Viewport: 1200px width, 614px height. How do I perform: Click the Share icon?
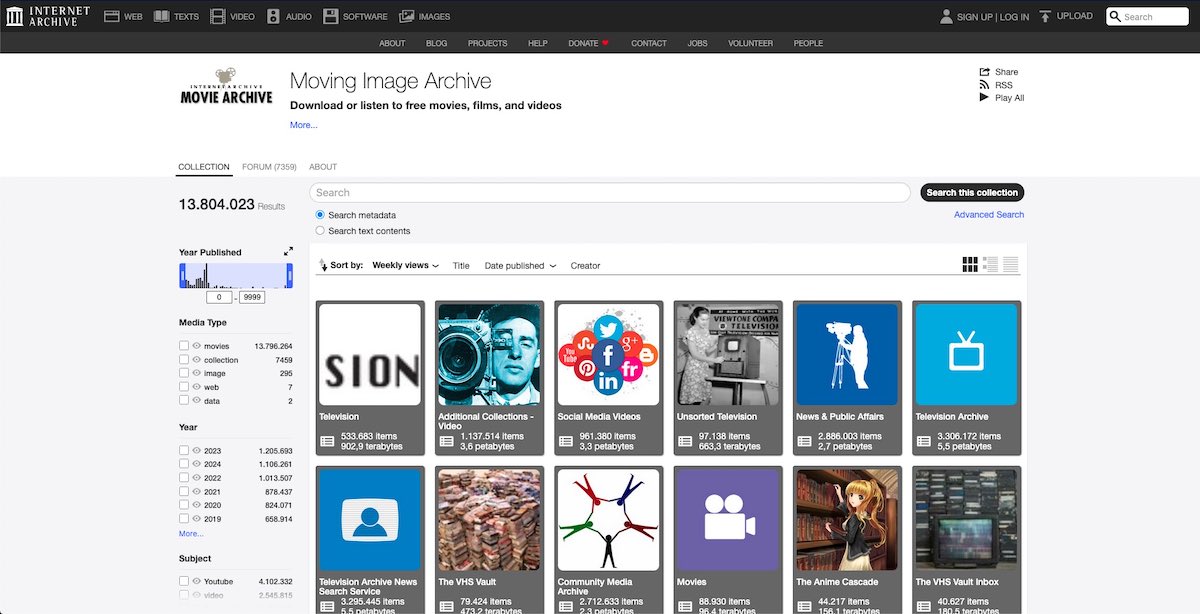(x=985, y=72)
